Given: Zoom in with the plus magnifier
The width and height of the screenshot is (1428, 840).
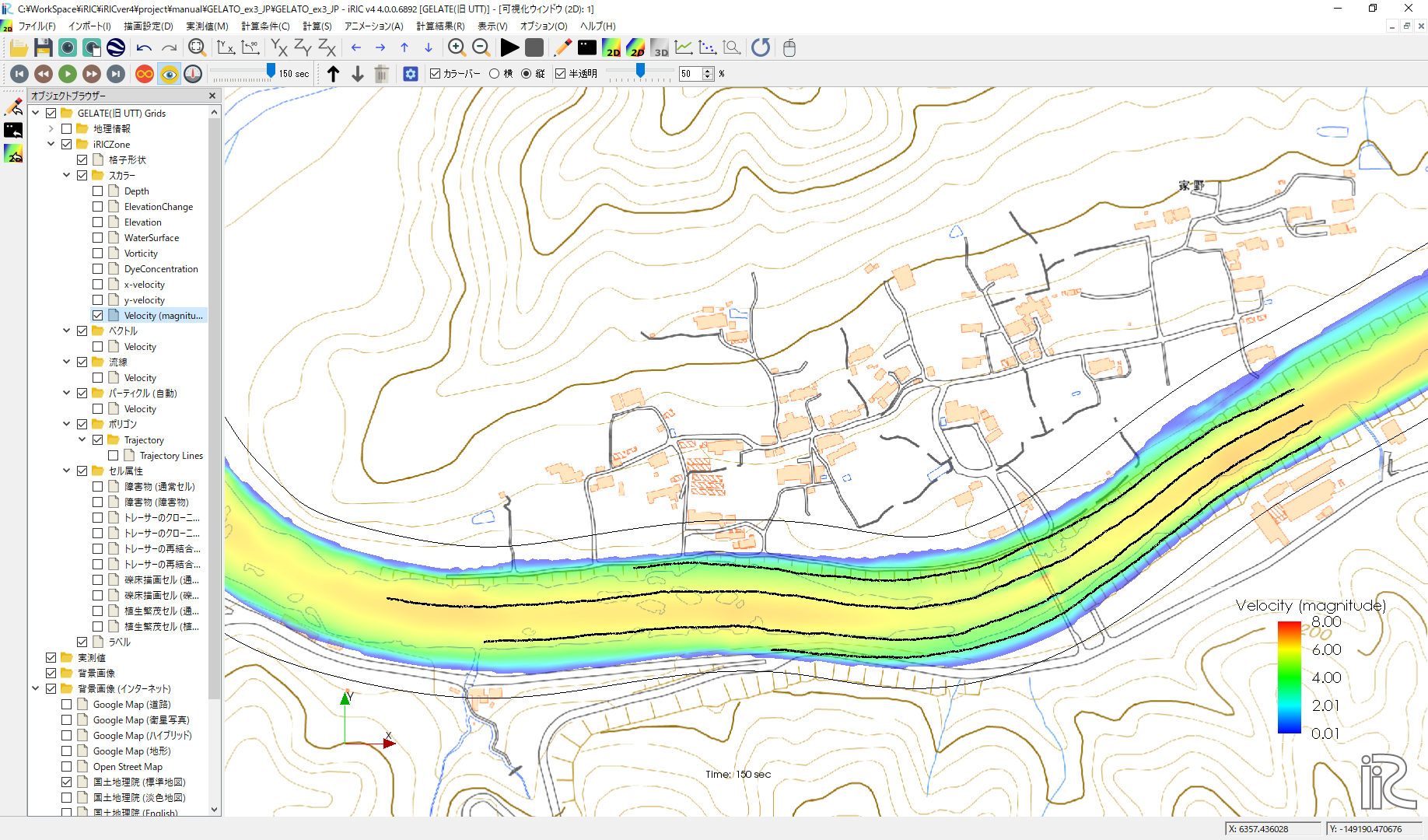Looking at the screenshot, I should [457, 48].
